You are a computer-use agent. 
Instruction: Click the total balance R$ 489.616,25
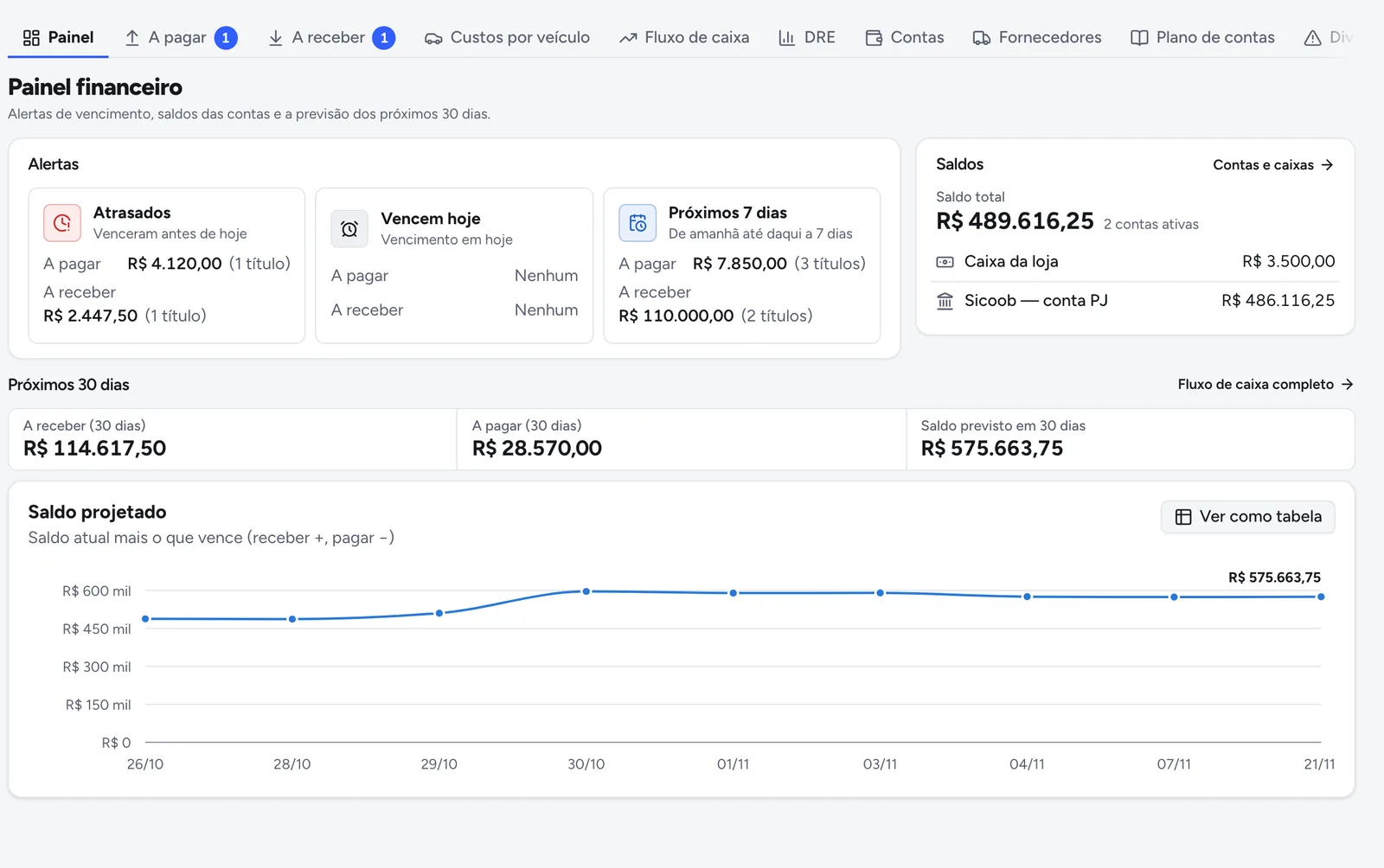tap(1015, 221)
